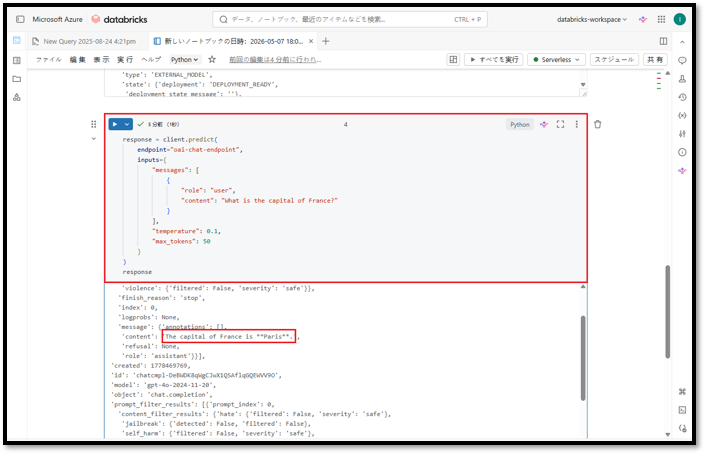Open the cell kebab menu
This screenshot has height=454, width=705.
[577, 125]
